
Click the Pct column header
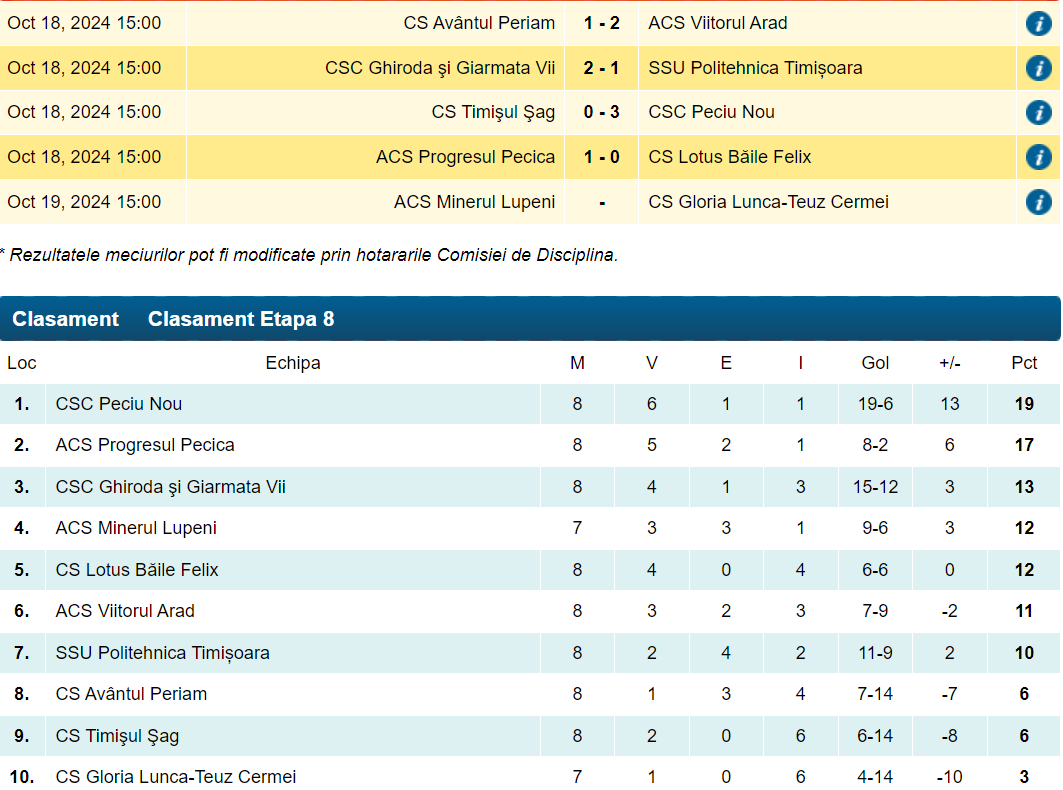click(1024, 363)
